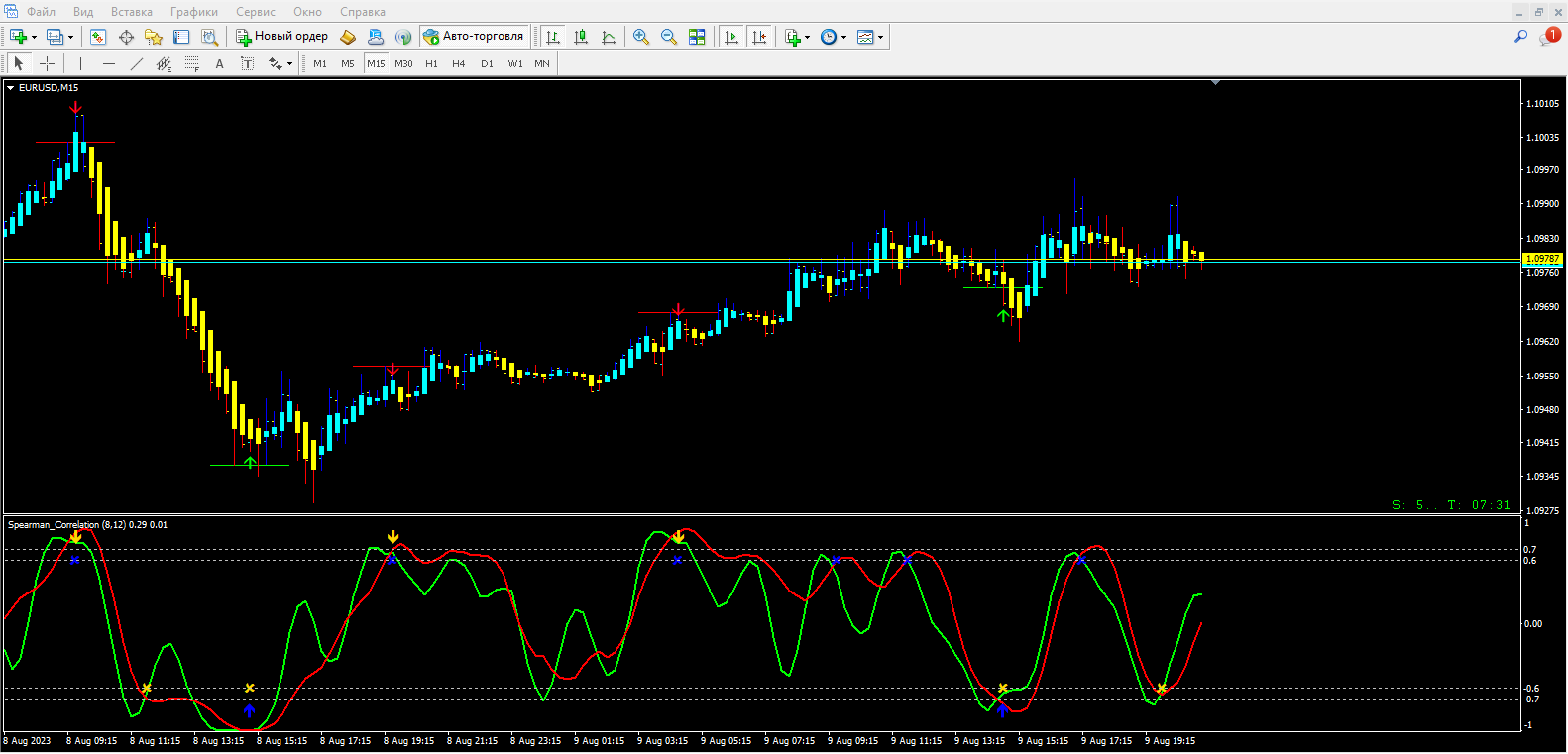Expand the Profiles dropdown arrow
The width and height of the screenshot is (1568, 754).
[70, 38]
